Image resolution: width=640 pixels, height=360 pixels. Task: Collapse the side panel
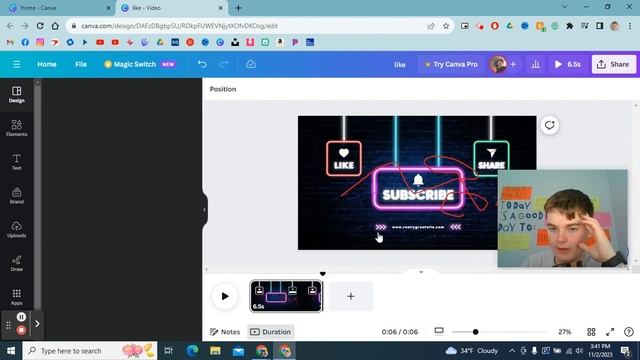coord(204,209)
